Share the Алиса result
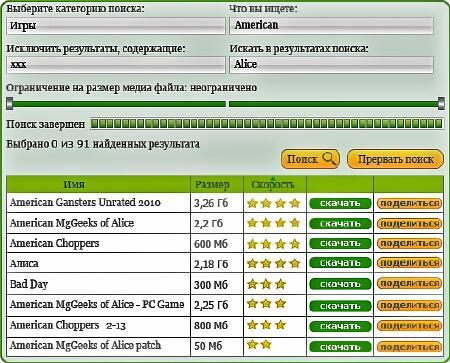The image size is (450, 363). point(409,263)
